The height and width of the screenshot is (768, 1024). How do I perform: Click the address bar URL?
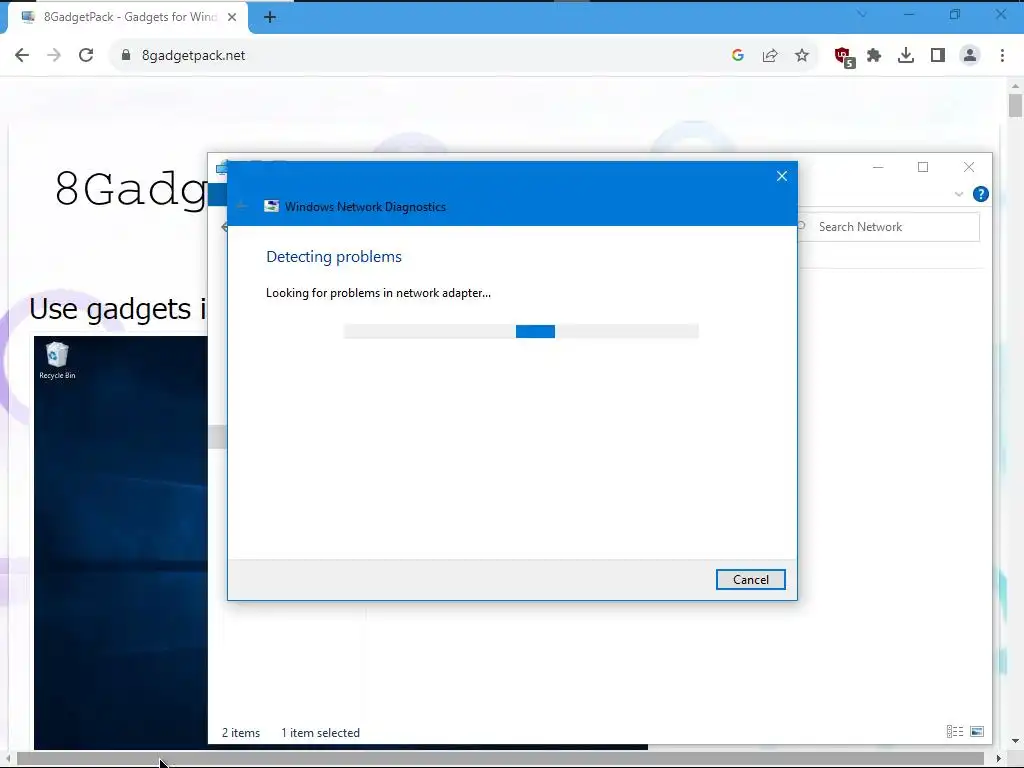click(193, 56)
